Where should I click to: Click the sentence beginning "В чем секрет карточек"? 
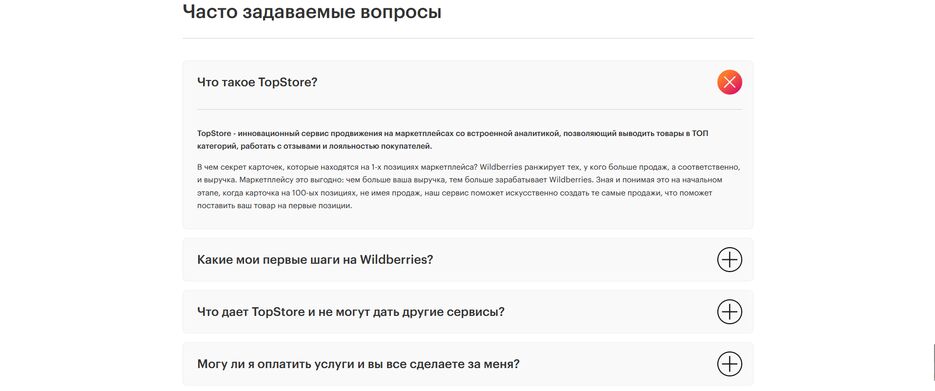tap(338, 167)
